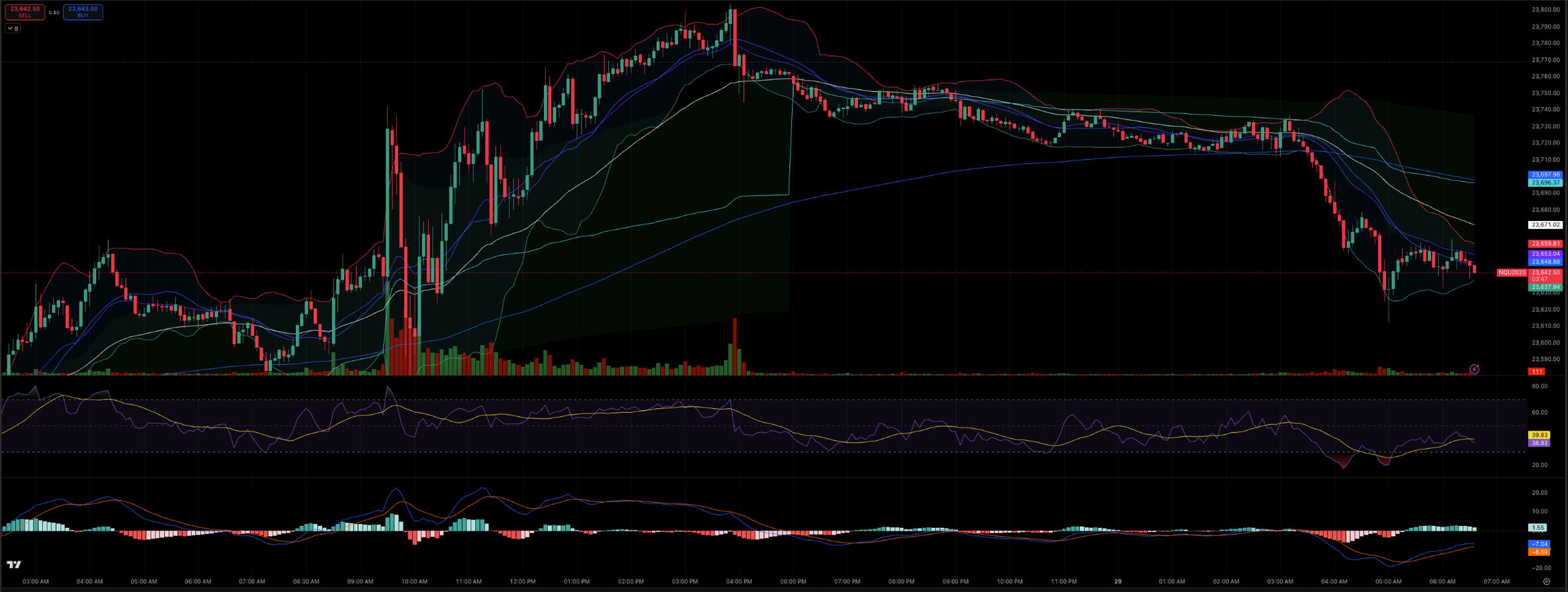Click the red volume value label 111
The width and height of the screenshot is (1568, 592).
click(x=1537, y=372)
